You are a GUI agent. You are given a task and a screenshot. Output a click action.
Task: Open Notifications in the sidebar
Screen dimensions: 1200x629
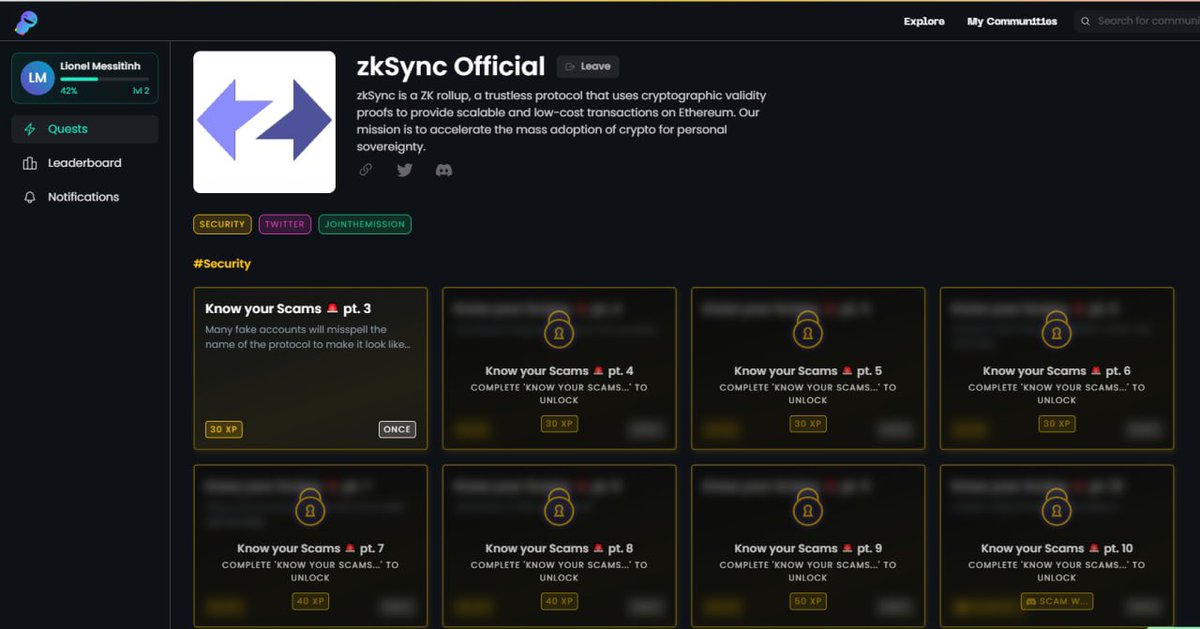[85, 197]
